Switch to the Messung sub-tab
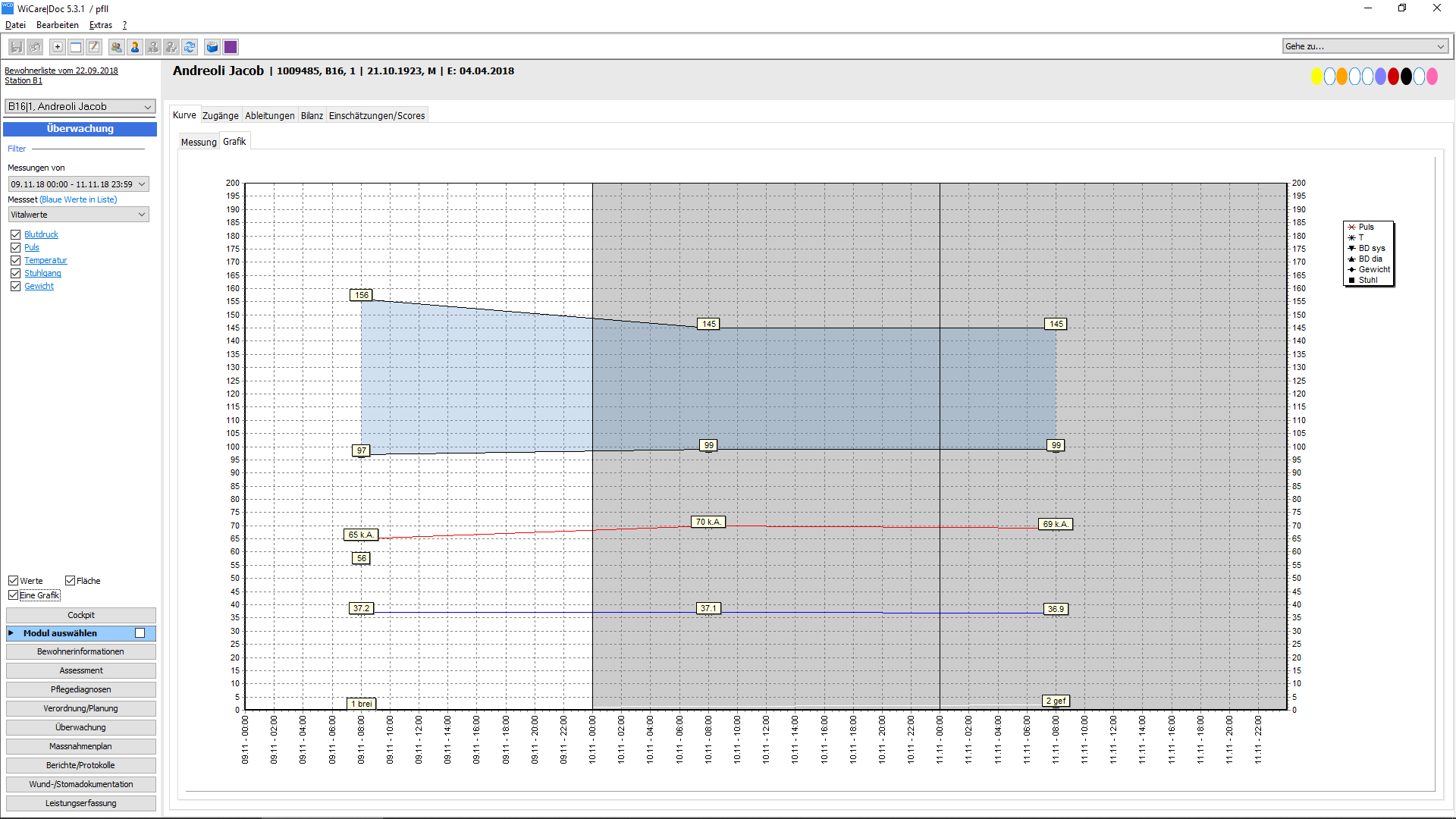1456x819 pixels. click(199, 143)
